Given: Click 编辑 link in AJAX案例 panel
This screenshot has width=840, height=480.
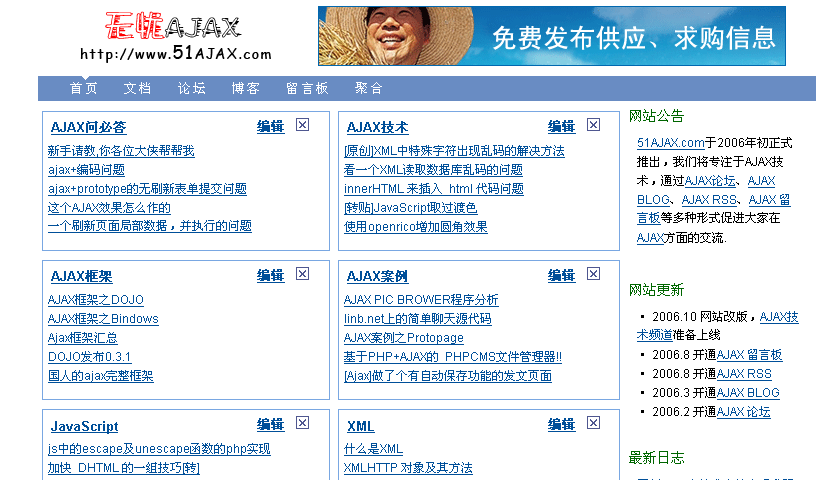Looking at the screenshot, I should 561,276.
